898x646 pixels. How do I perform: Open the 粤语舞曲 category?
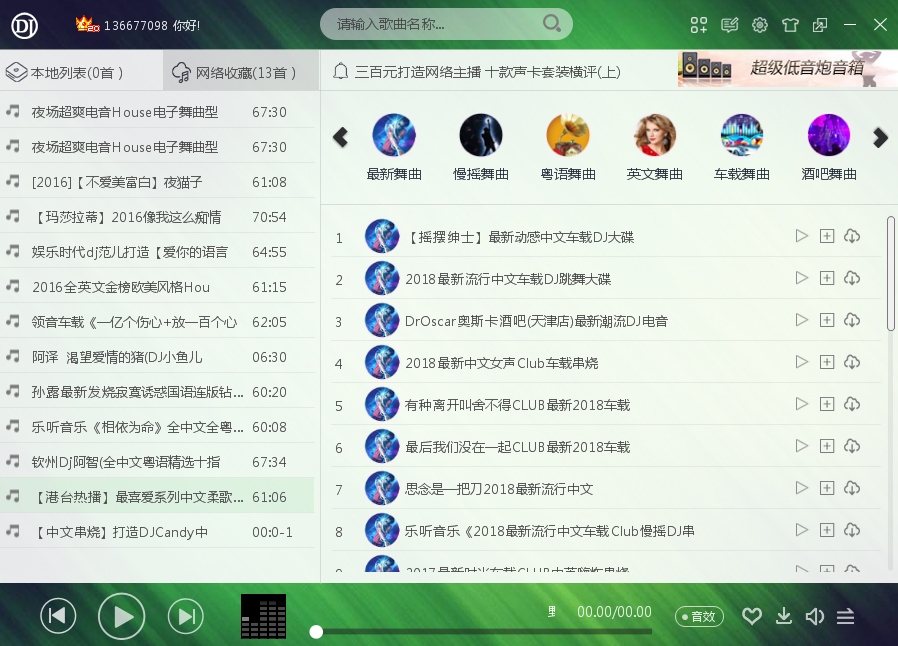pyautogui.click(x=568, y=147)
